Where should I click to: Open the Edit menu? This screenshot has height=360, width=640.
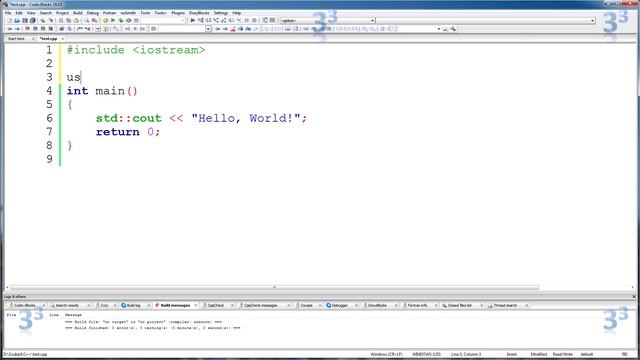coord(19,13)
